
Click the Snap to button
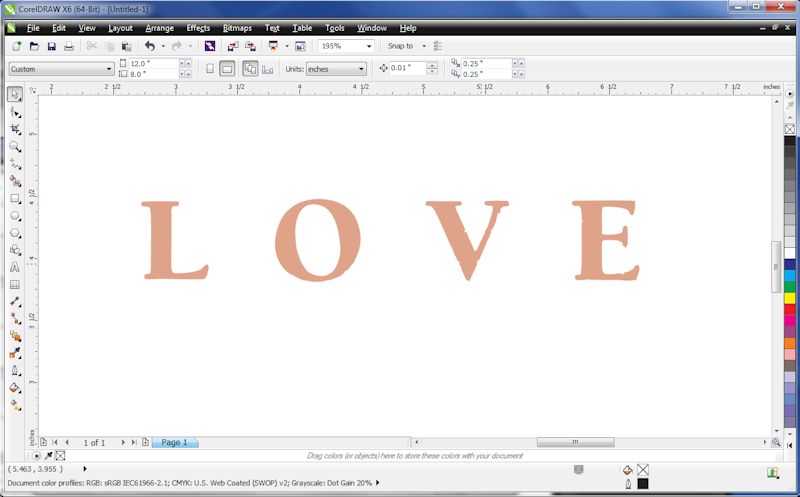[x=400, y=46]
